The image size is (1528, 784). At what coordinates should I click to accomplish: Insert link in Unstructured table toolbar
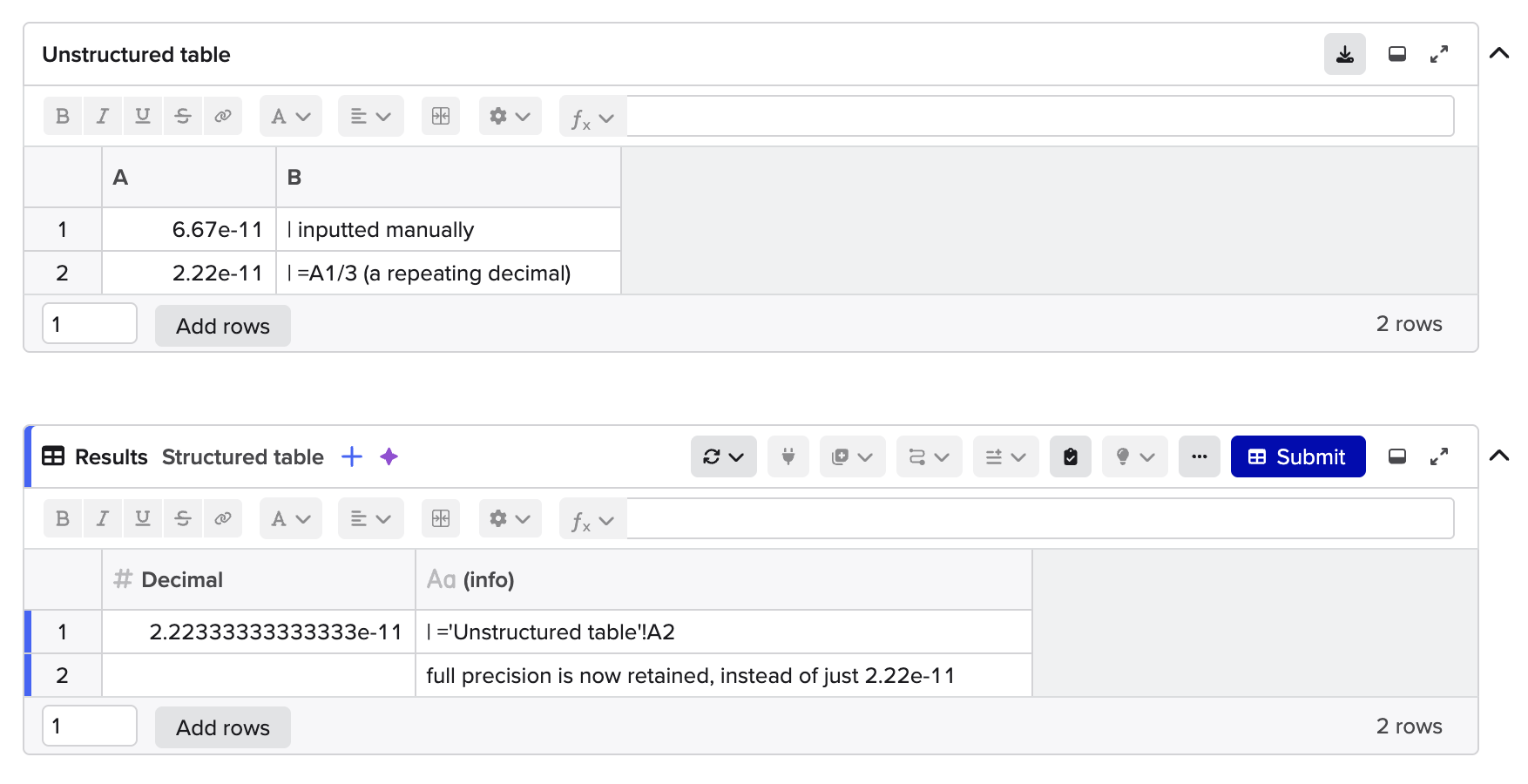coord(223,116)
